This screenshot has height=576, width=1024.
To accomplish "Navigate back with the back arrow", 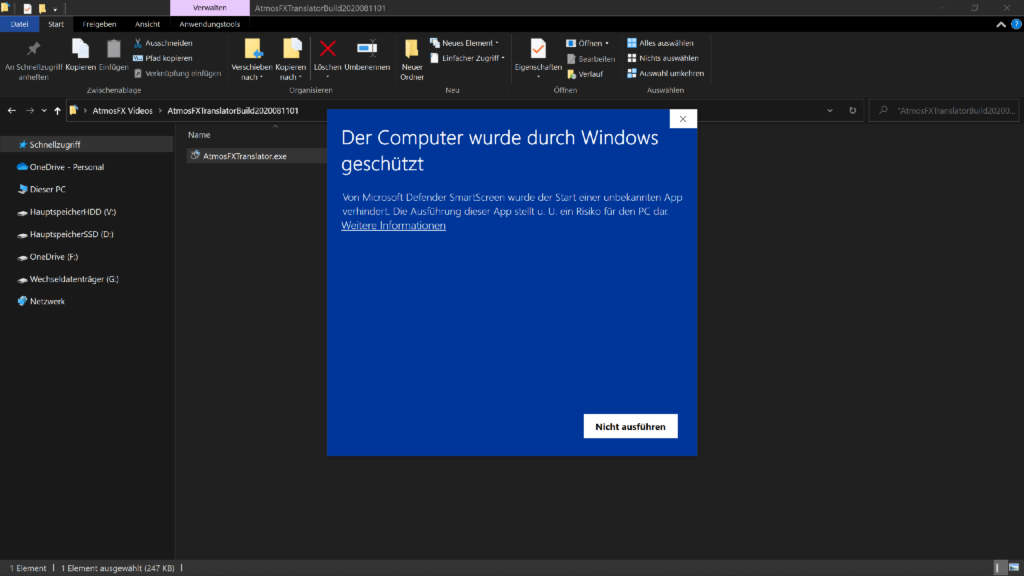I will tap(12, 110).
